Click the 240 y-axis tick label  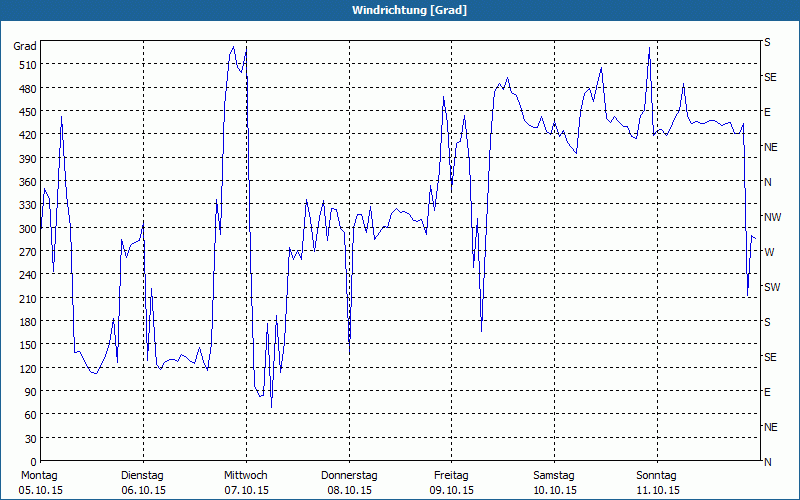(x=28, y=275)
